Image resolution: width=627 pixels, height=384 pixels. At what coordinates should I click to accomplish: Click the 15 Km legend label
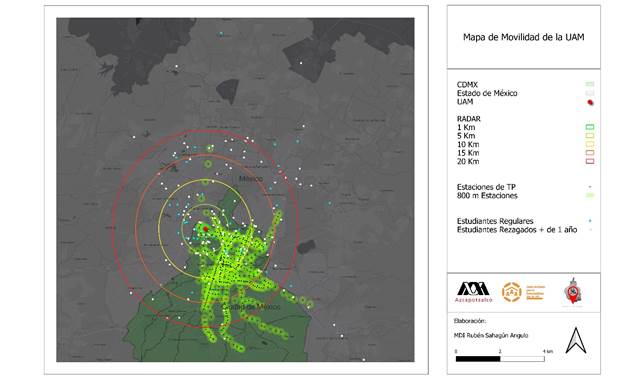(468, 153)
